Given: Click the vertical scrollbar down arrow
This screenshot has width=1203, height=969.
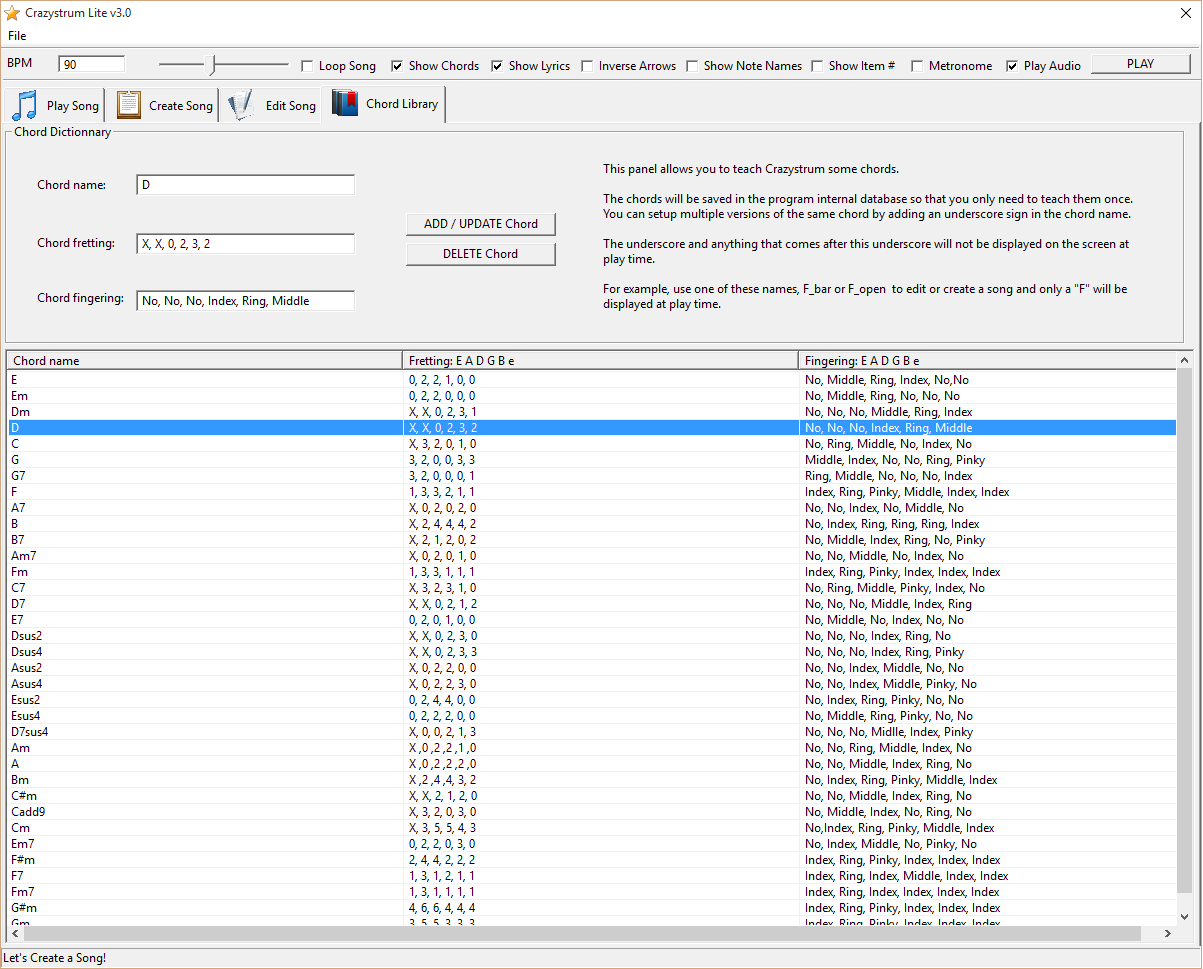Looking at the screenshot, I should click(1185, 916).
